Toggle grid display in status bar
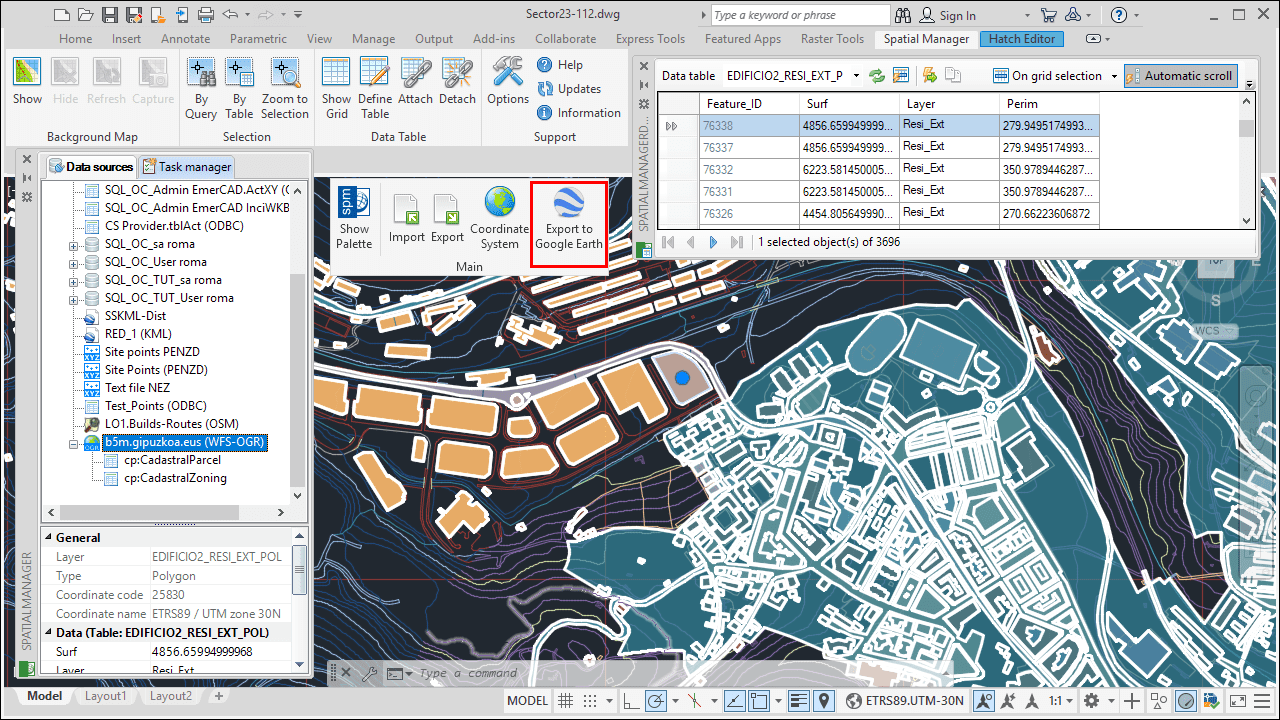 566,701
